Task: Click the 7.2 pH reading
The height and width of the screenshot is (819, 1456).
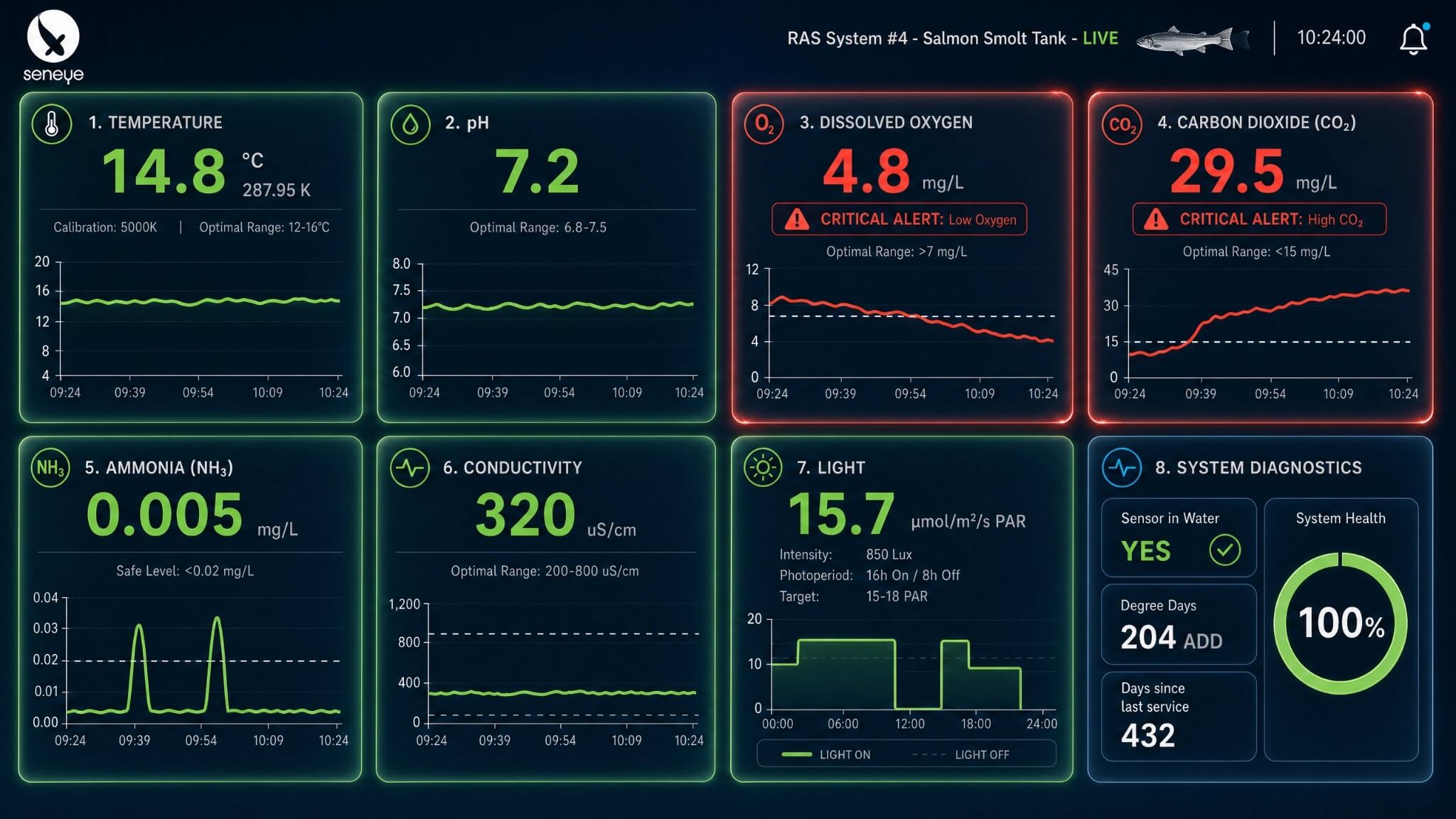Action: (537, 171)
